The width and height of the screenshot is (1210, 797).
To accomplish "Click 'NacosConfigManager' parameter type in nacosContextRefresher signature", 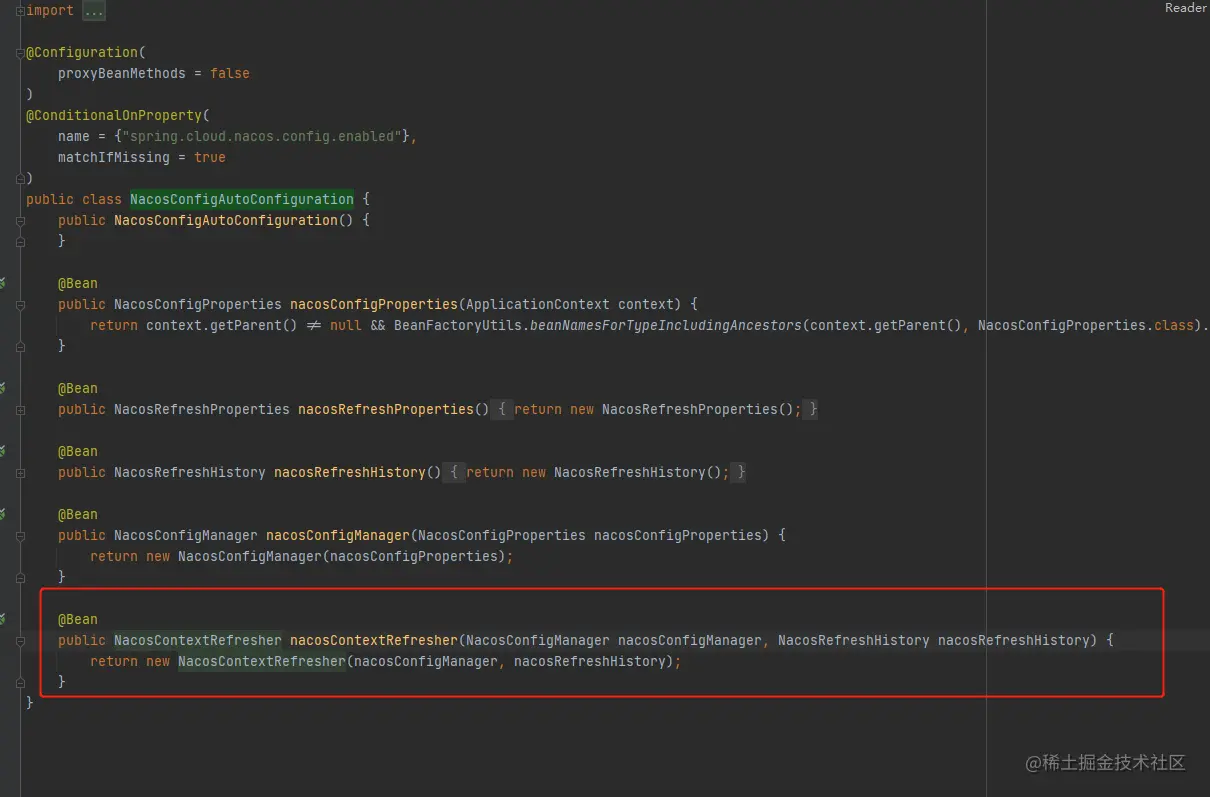I will tap(538, 640).
